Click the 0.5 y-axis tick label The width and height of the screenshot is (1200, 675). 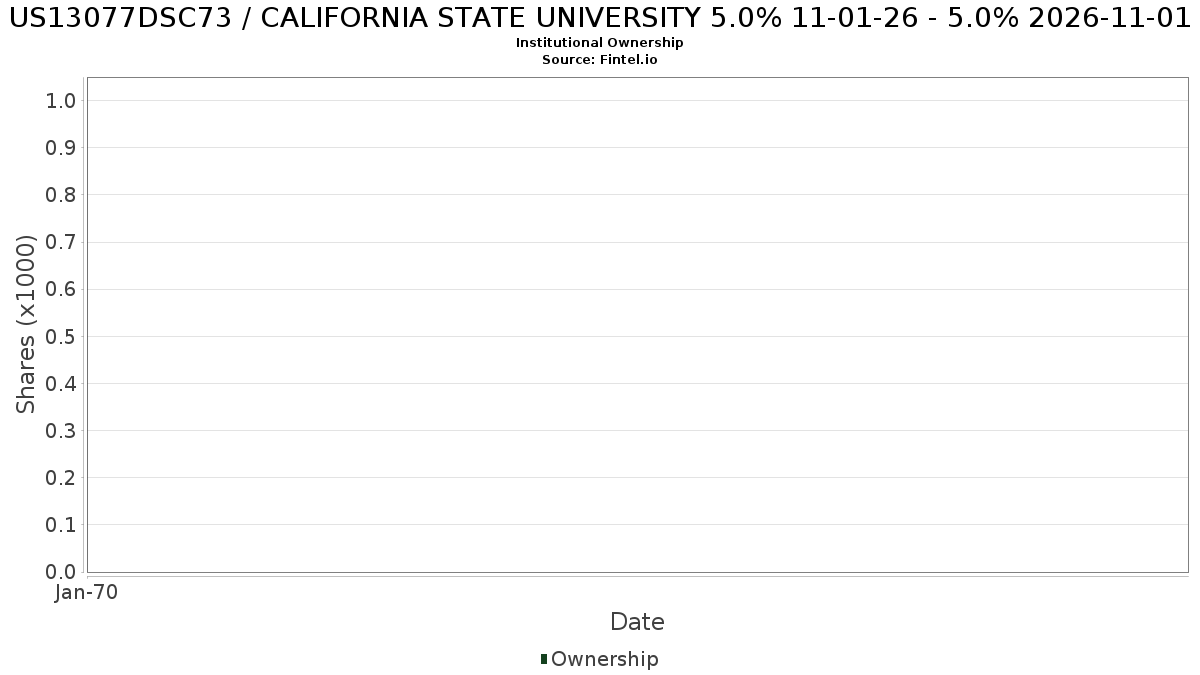[x=61, y=336]
